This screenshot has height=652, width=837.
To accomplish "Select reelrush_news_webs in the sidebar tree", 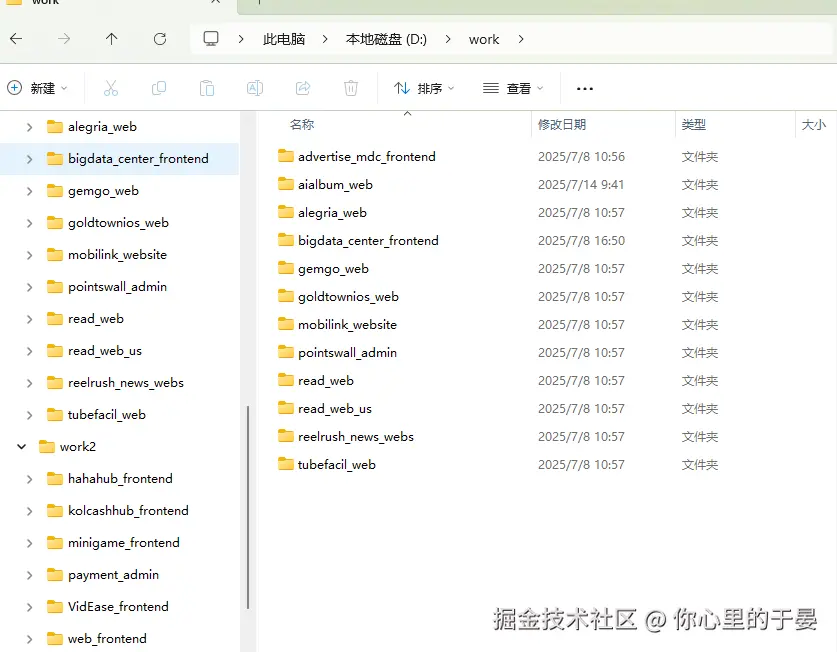I will point(125,383).
